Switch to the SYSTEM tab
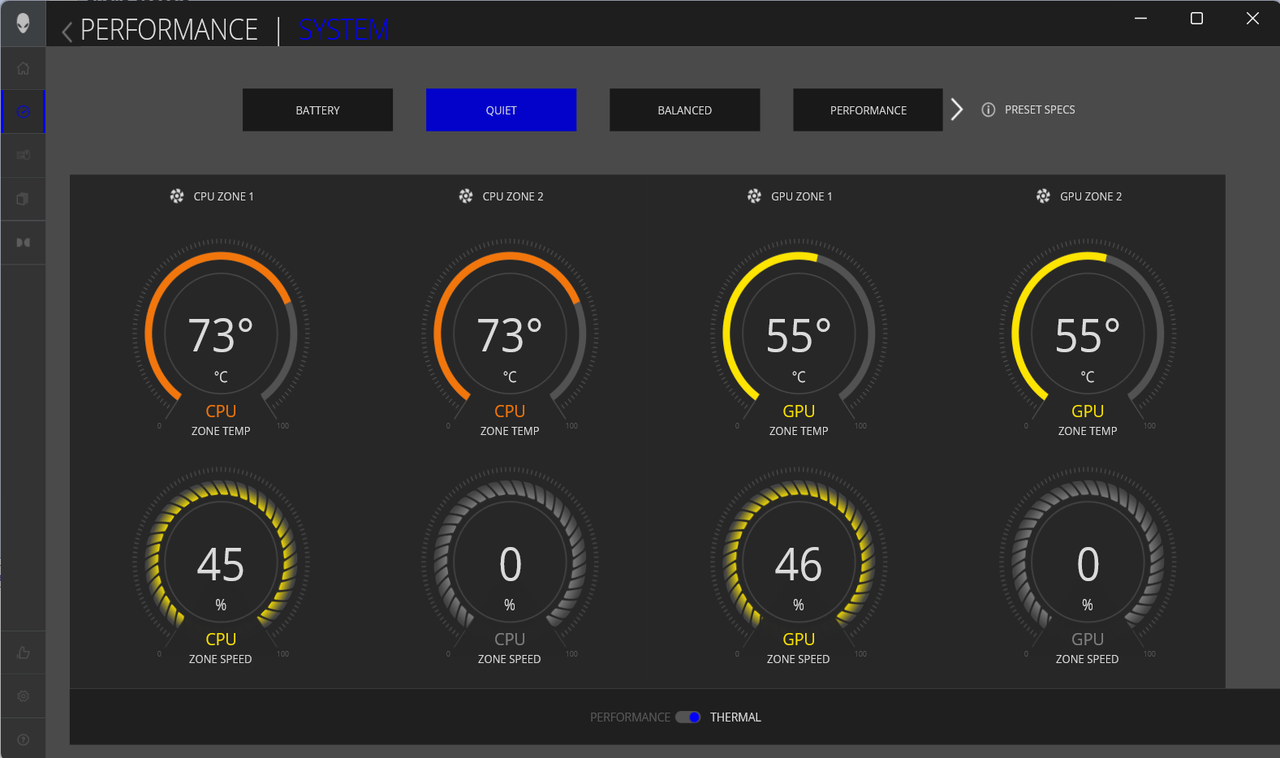1280x758 pixels. point(342,30)
